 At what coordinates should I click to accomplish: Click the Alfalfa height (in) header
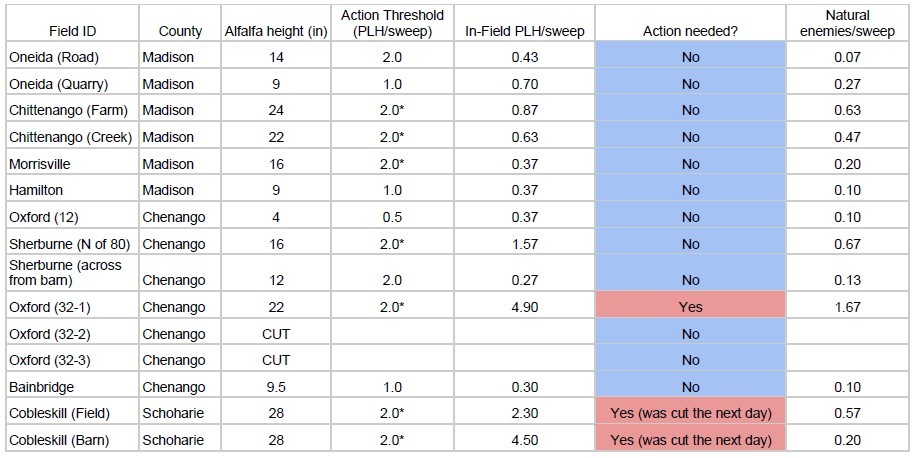(x=276, y=31)
